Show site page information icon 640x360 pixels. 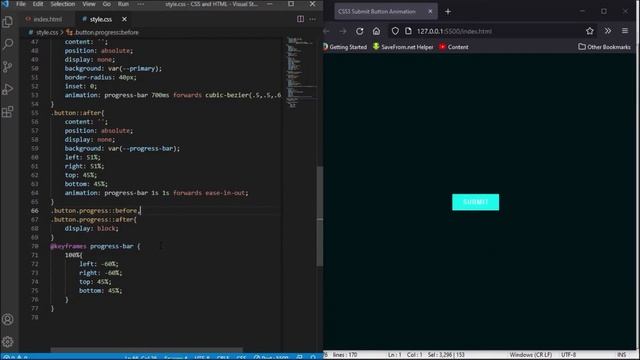tap(408, 31)
